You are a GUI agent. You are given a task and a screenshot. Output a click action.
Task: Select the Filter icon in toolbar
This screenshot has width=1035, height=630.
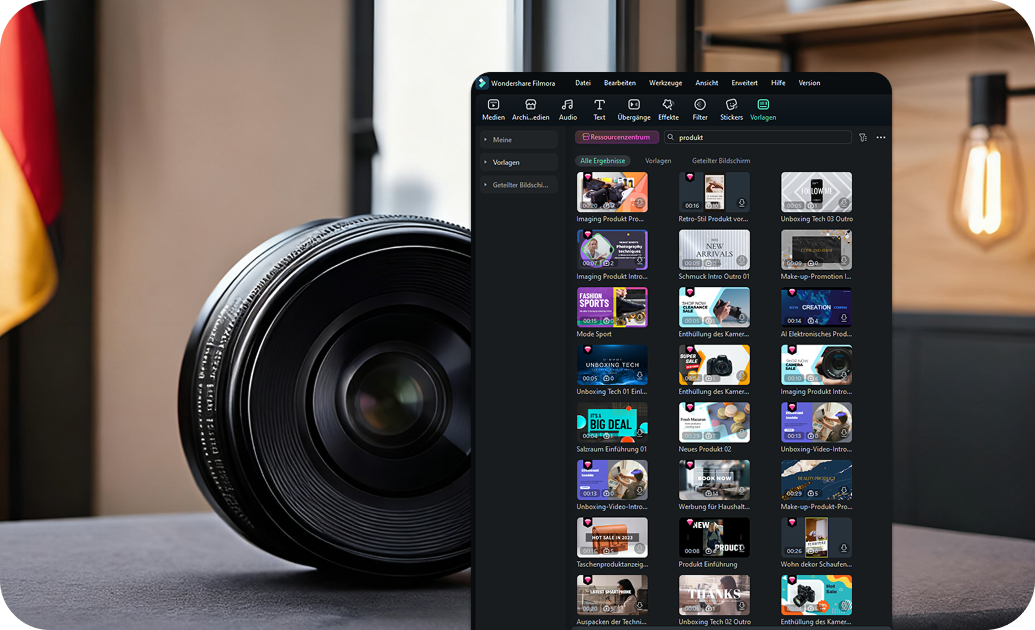coord(700,105)
